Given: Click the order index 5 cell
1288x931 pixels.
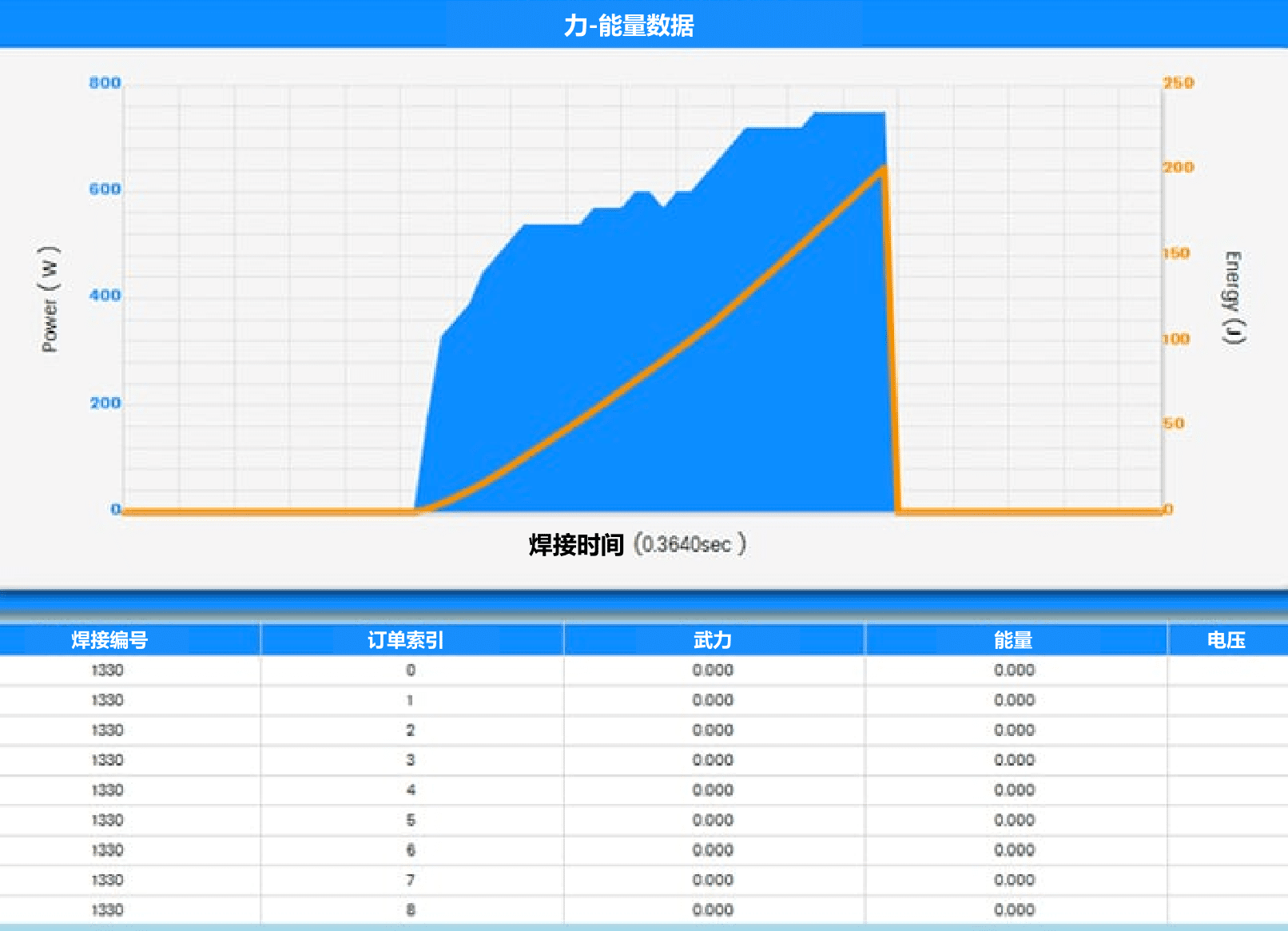Looking at the screenshot, I should (410, 820).
